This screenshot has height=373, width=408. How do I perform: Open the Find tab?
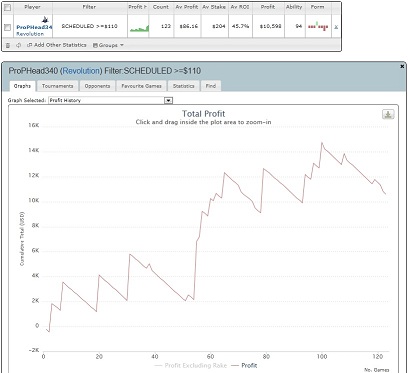click(x=211, y=86)
